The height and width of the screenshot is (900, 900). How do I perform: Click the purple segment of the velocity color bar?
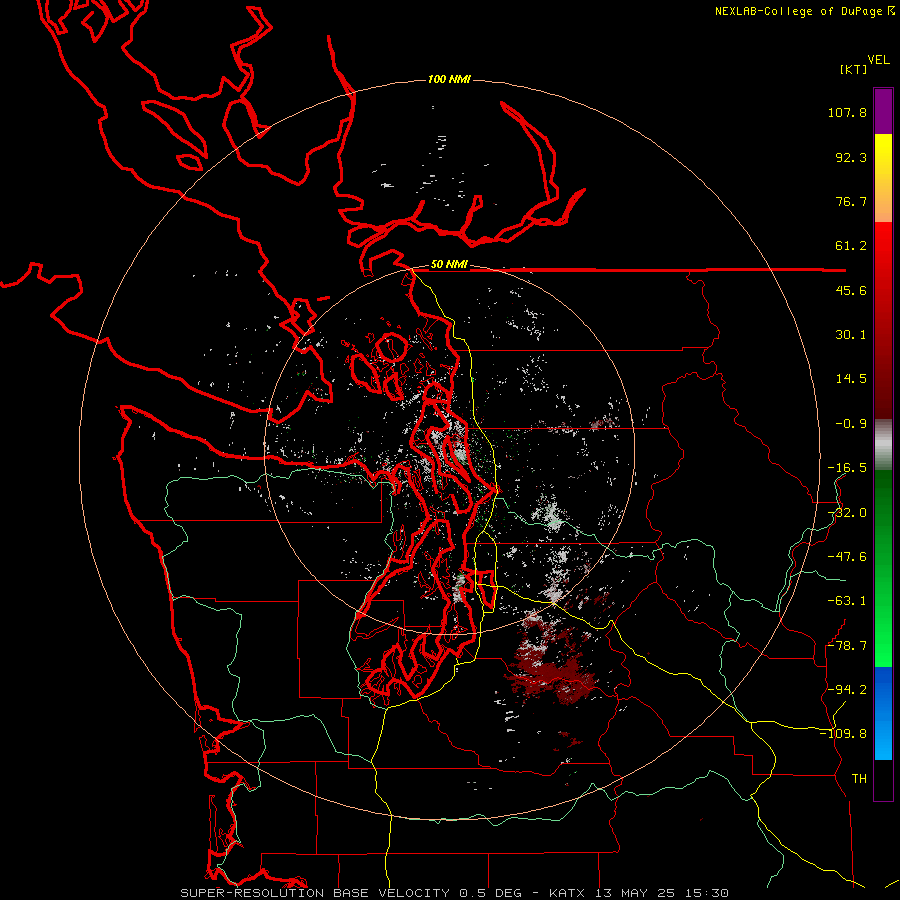[883, 111]
